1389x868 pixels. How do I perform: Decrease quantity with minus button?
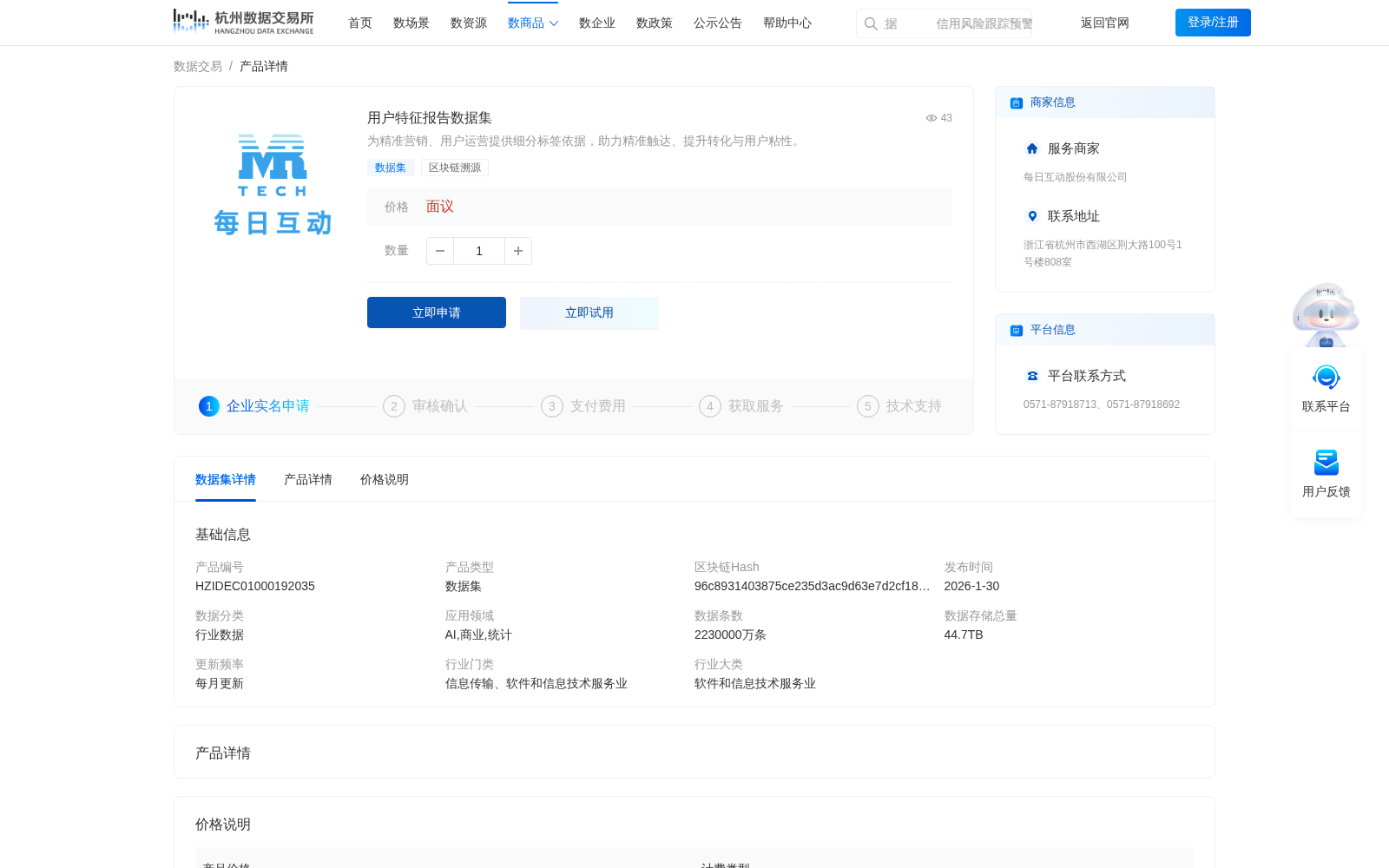click(440, 251)
